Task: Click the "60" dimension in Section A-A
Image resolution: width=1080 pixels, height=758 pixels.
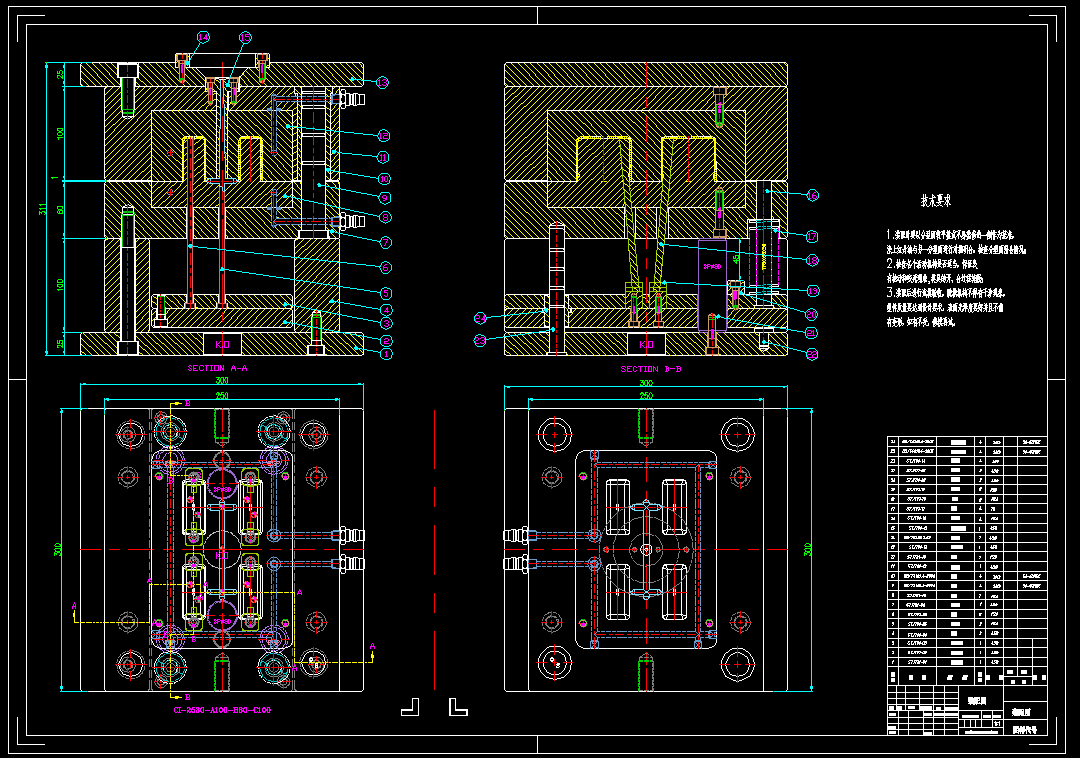Action: pyautogui.click(x=60, y=209)
